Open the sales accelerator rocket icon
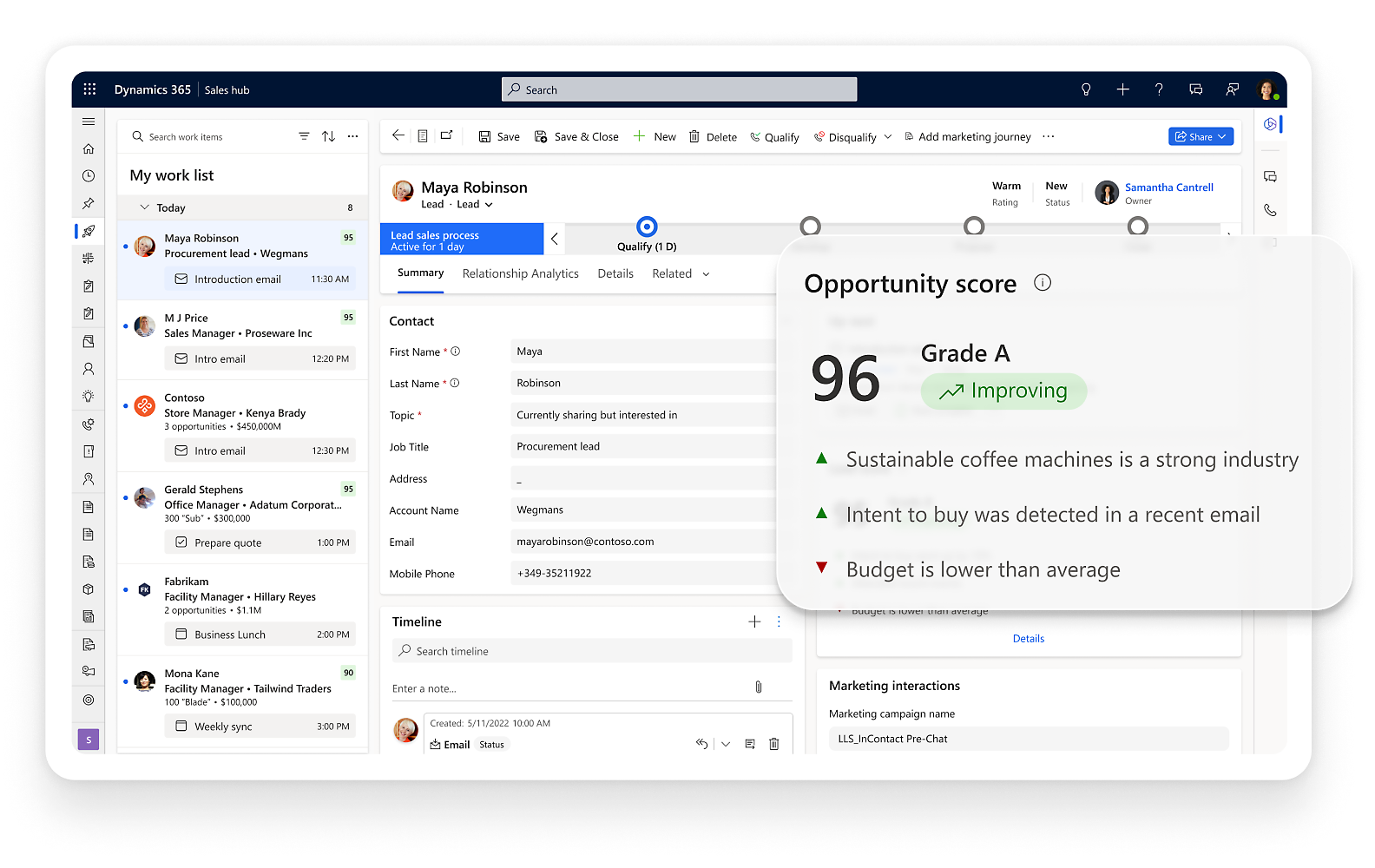This screenshot has height=868, width=1375. point(89,231)
